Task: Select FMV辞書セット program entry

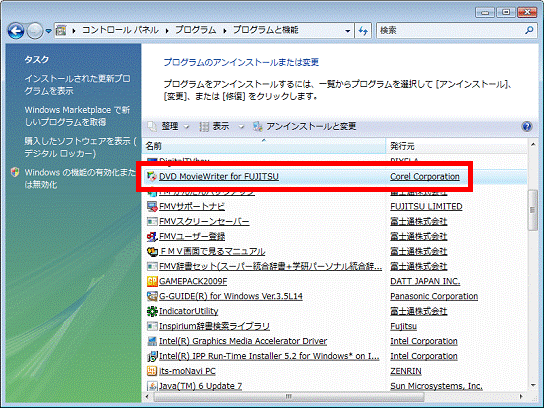Action: [x=270, y=266]
